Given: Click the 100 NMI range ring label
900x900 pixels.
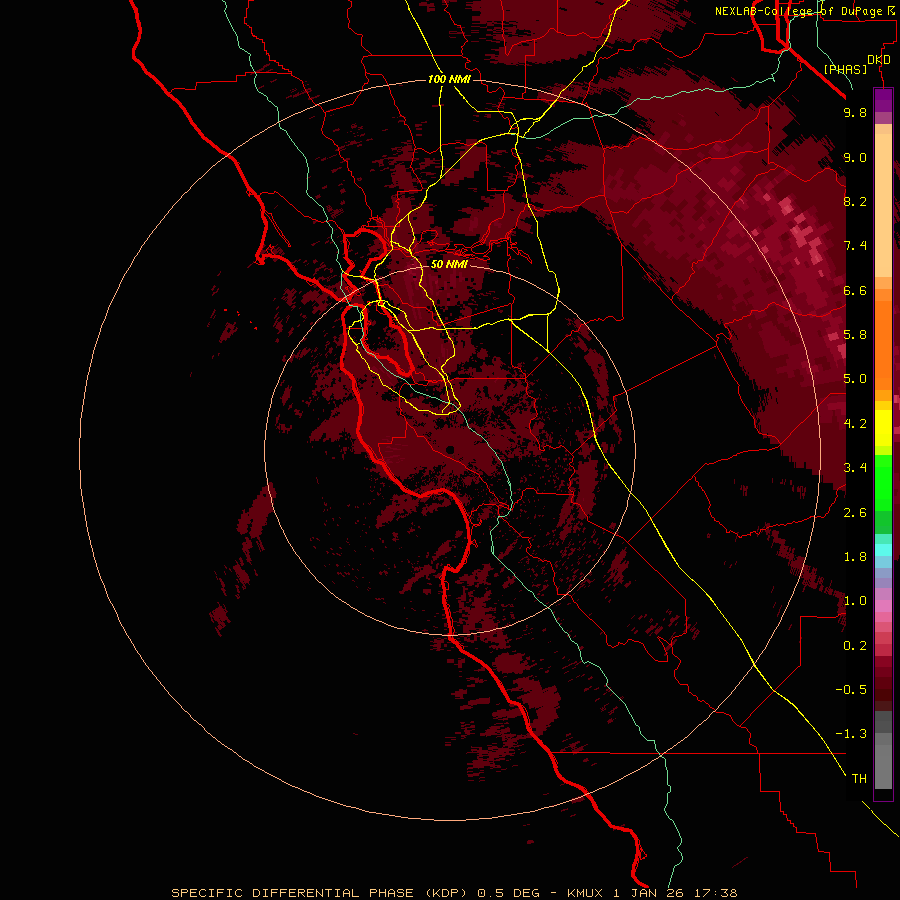Looking at the screenshot, I should point(449,79).
